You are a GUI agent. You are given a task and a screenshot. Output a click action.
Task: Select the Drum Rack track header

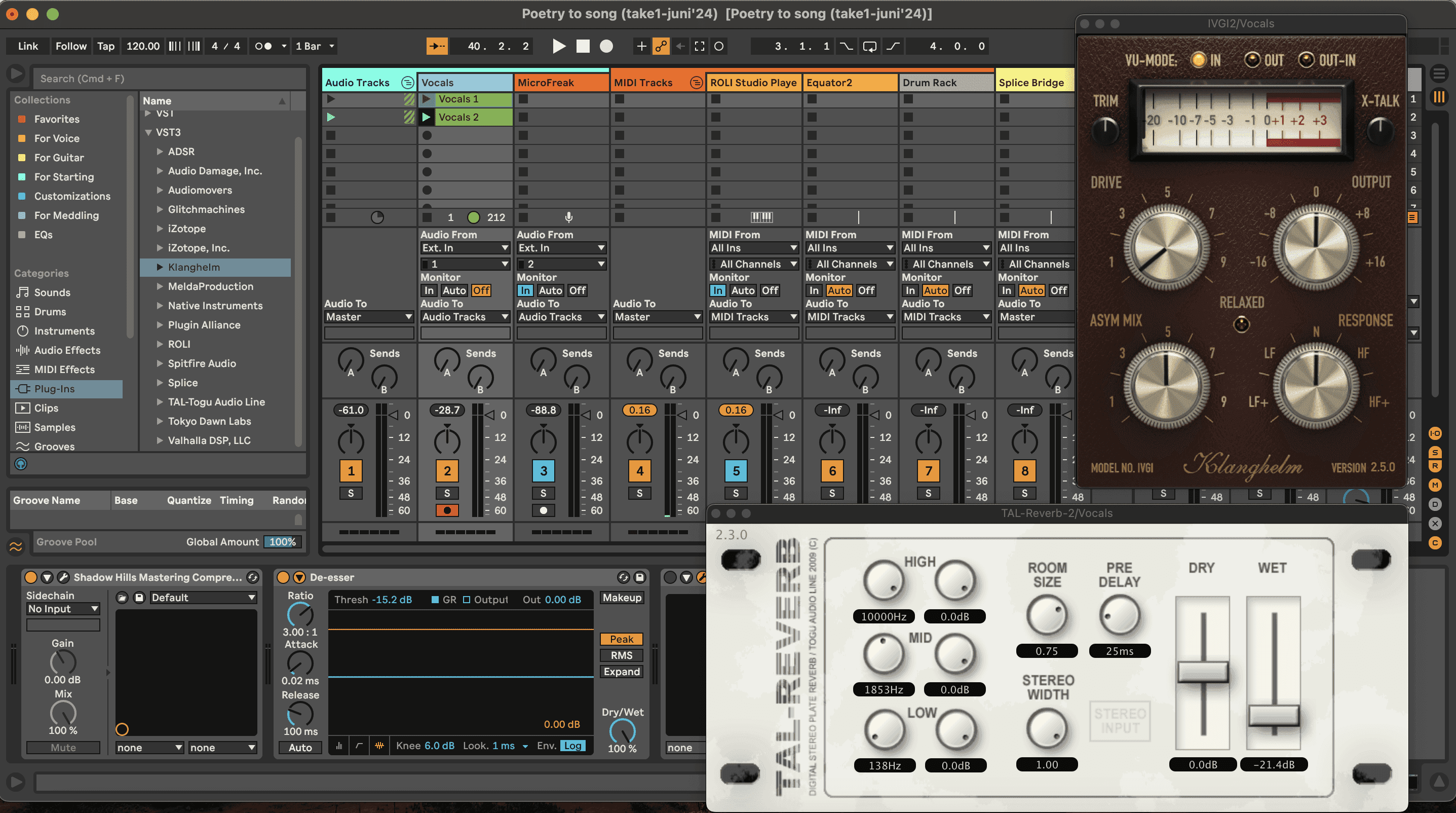pyautogui.click(x=946, y=83)
